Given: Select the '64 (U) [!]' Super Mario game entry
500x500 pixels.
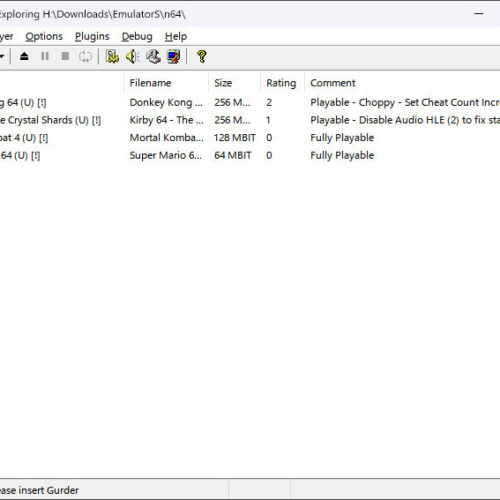Looking at the screenshot, I should click(20, 155).
